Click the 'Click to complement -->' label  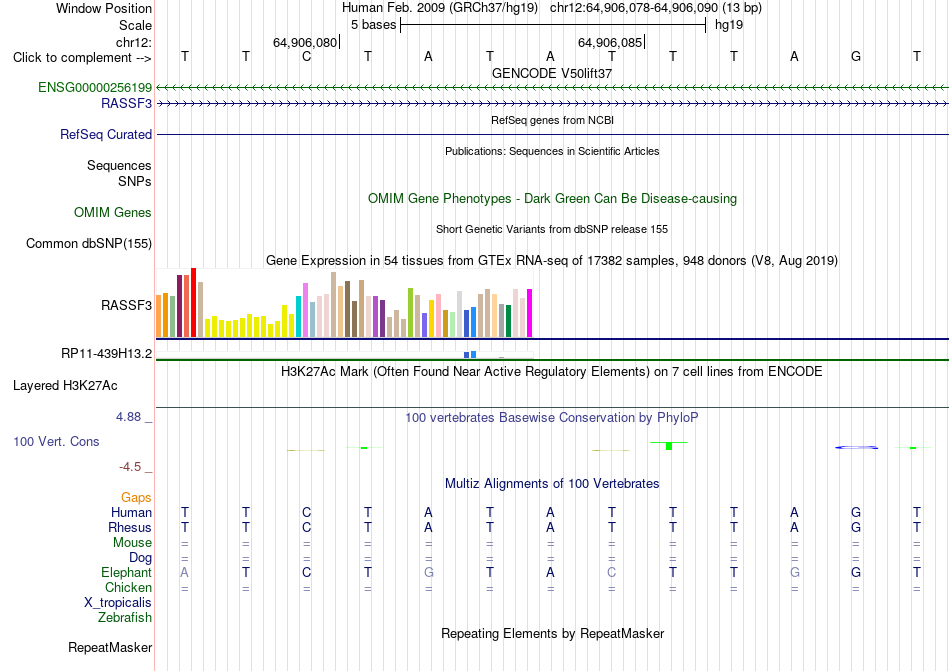pos(82,58)
